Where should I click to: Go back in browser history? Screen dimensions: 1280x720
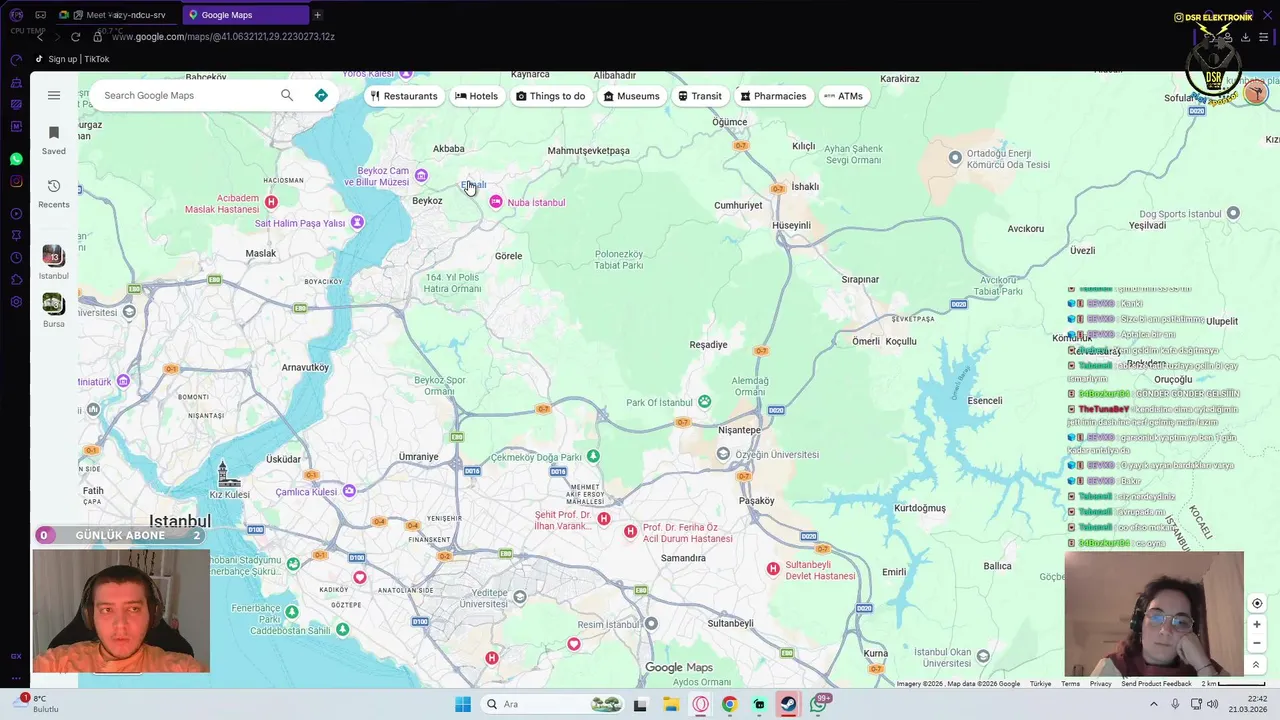tap(40, 37)
